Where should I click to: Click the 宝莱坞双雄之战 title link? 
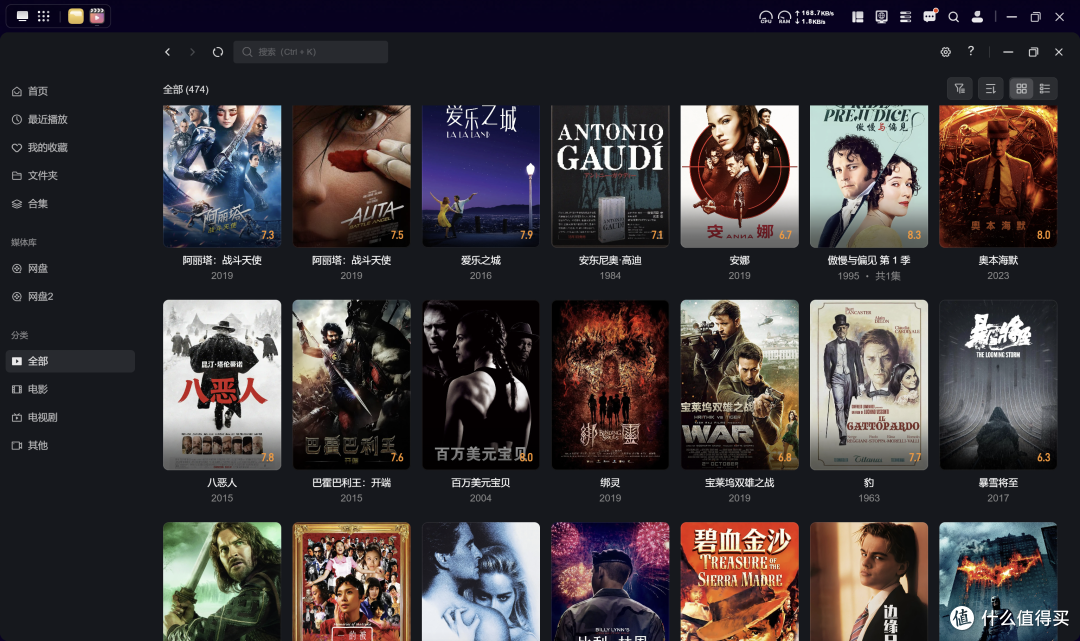740,483
